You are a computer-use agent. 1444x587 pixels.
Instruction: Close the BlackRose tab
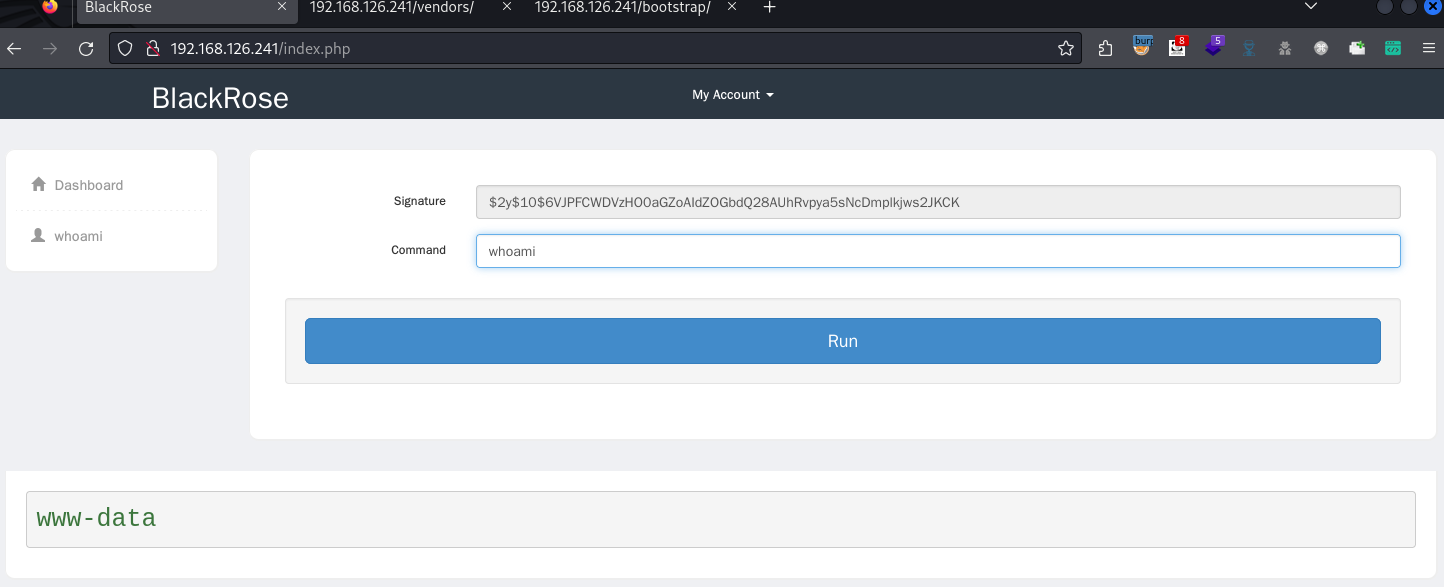(282, 7)
